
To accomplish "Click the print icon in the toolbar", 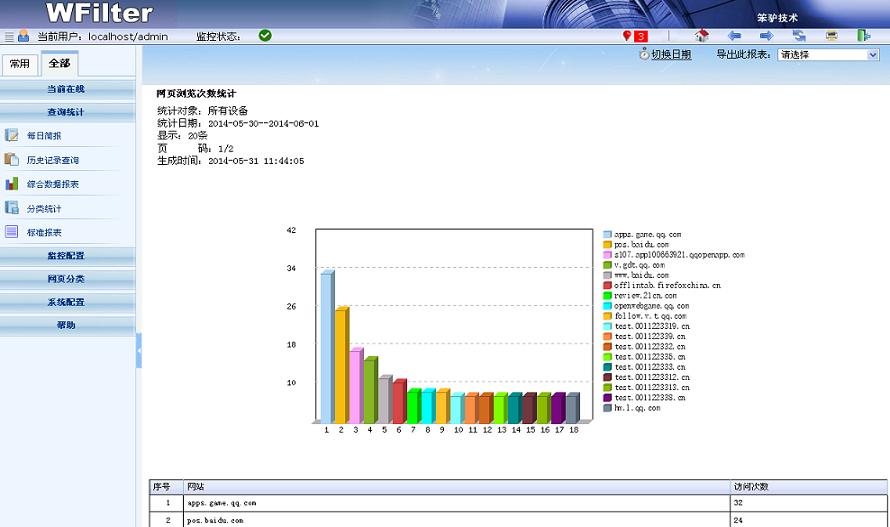I will [x=831, y=36].
